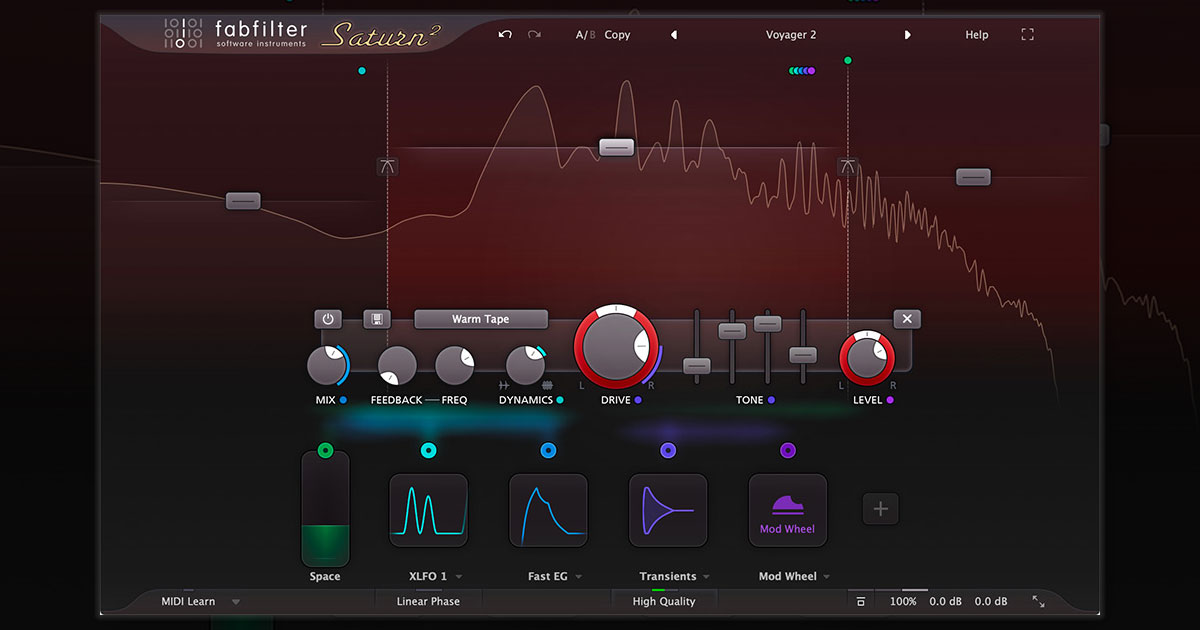The width and height of the screenshot is (1200, 630).
Task: Click the Mix knob
Action: pos(326,366)
